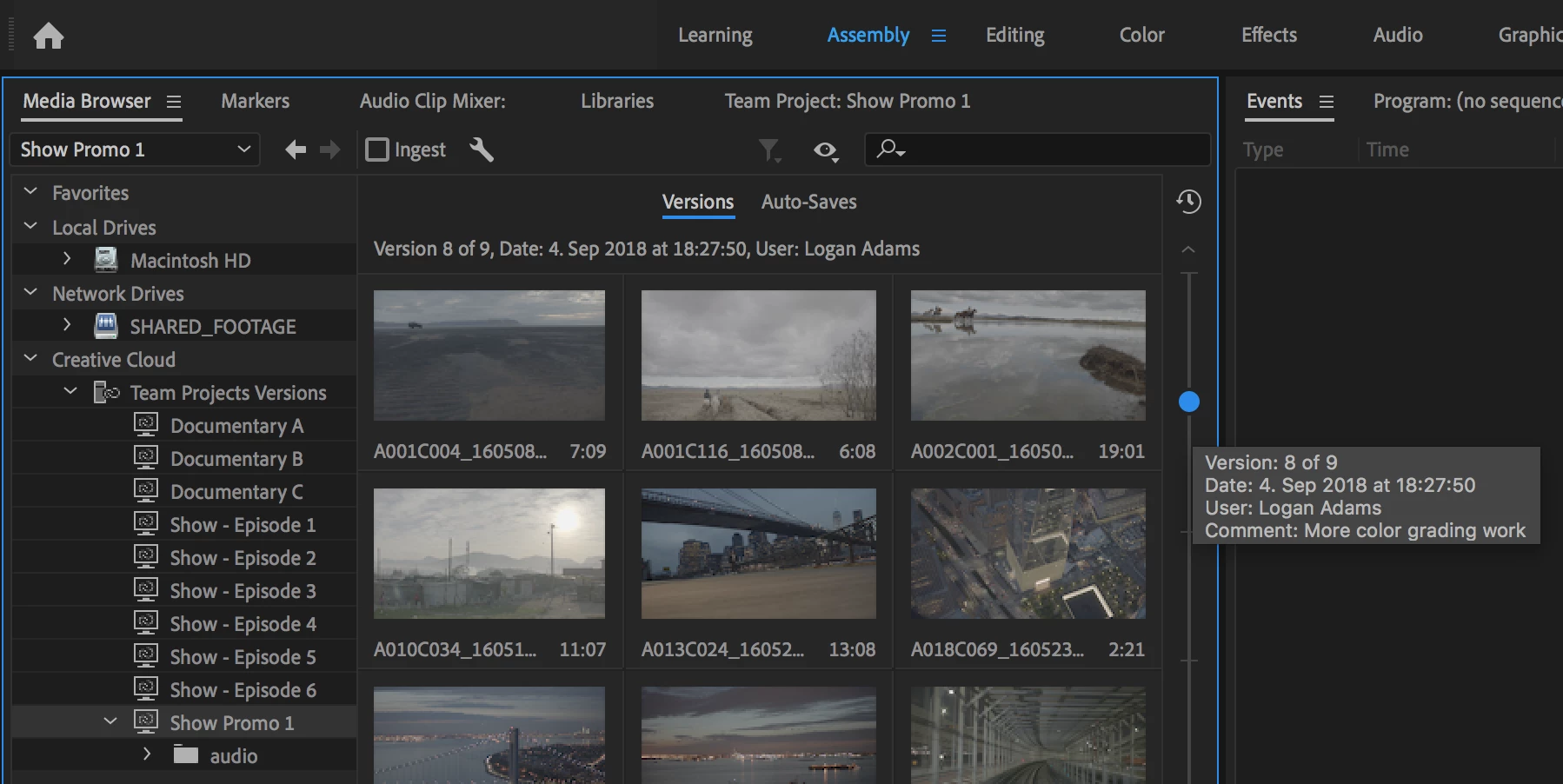Viewport: 1563px width, 784px height.
Task: Expand the Macintosh HD drive
Action: click(x=67, y=258)
